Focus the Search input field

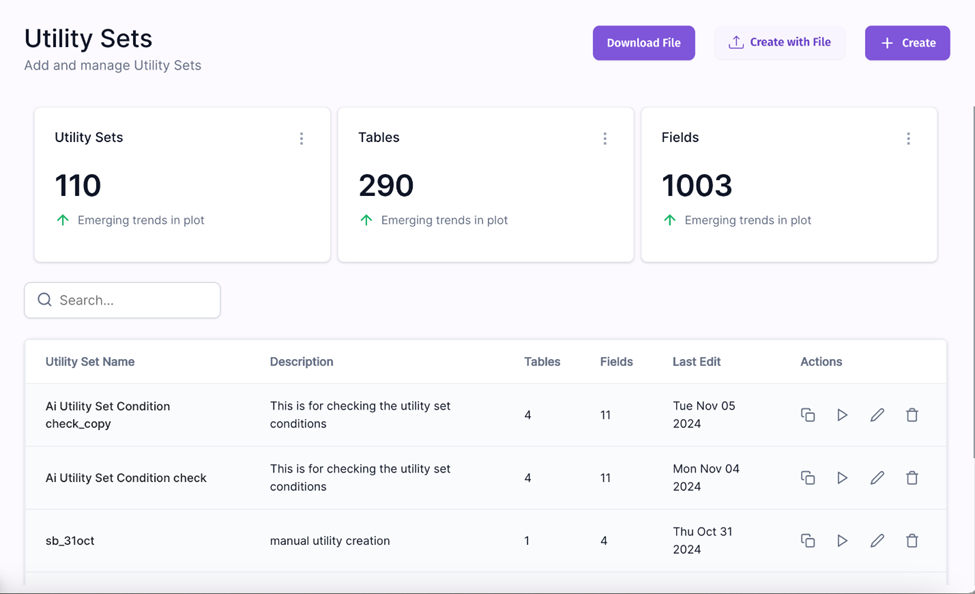tap(122, 300)
